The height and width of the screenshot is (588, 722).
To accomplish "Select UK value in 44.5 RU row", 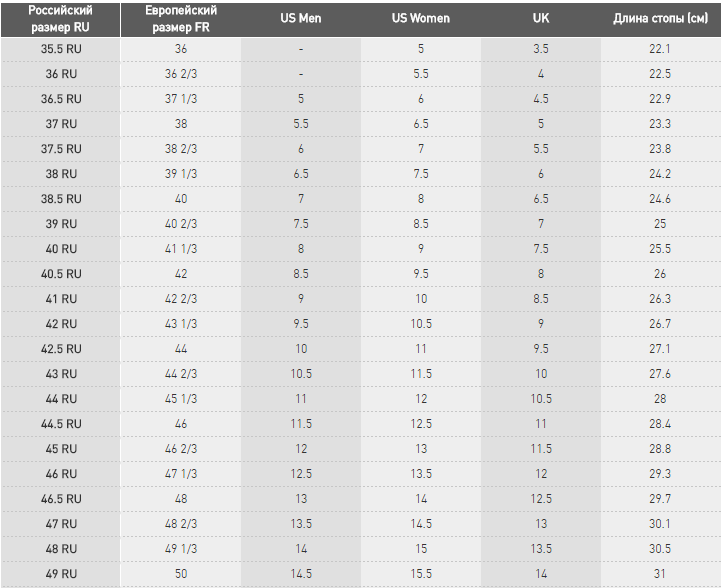I will pos(541,424).
